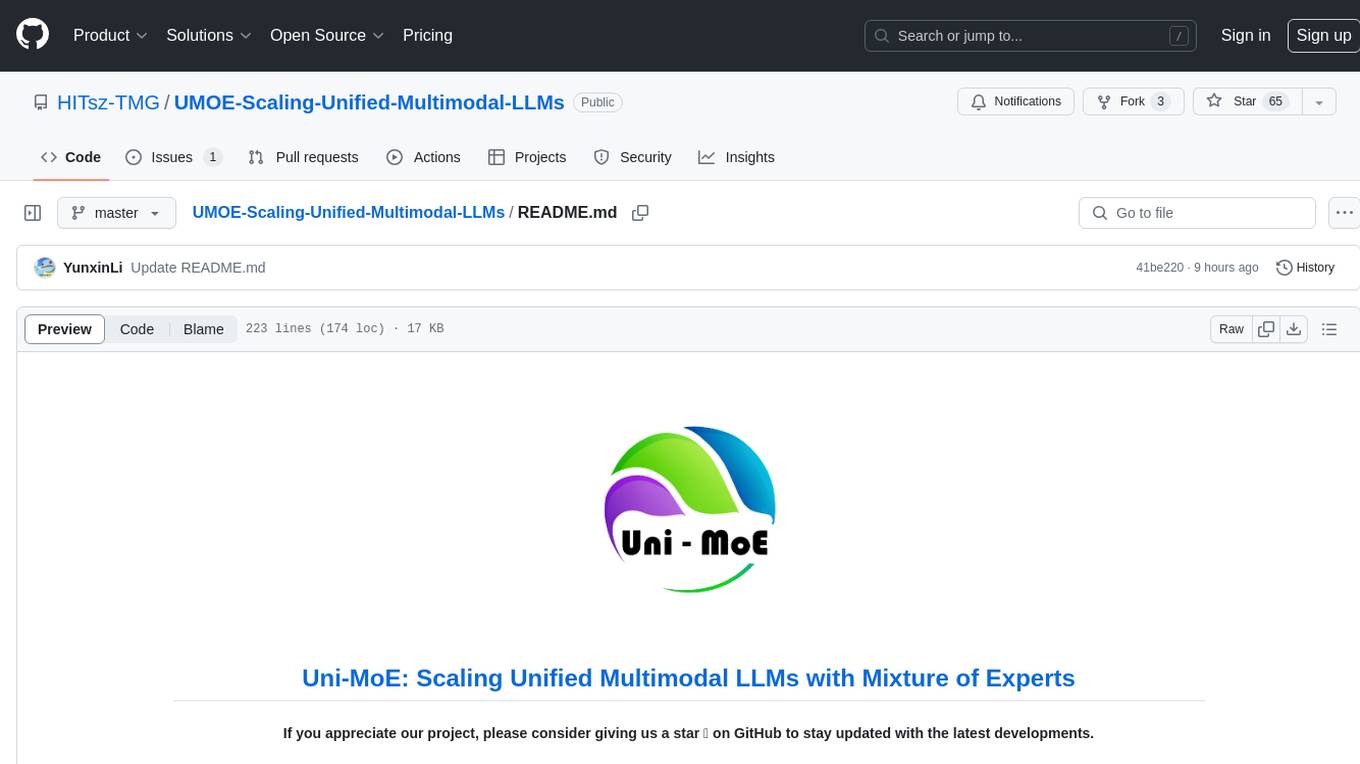1360x764 pixels.
Task: Click the YunxinLi avatar image
Action: [45, 267]
